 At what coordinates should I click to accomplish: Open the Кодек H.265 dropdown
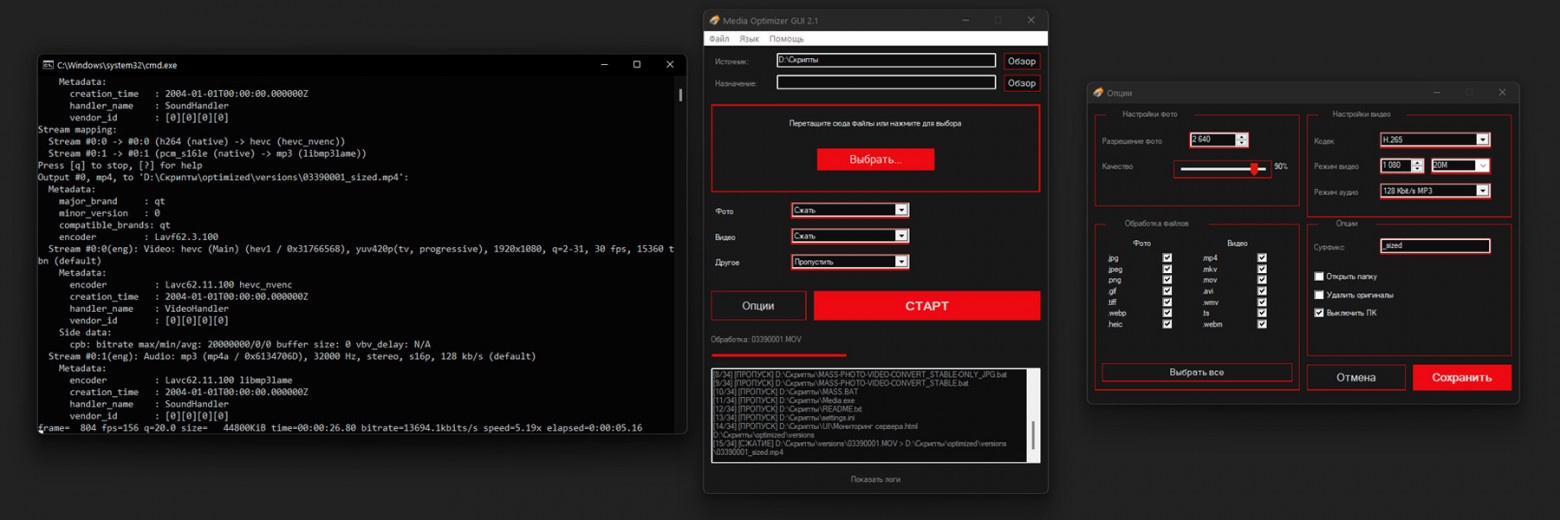[x=1482, y=140]
